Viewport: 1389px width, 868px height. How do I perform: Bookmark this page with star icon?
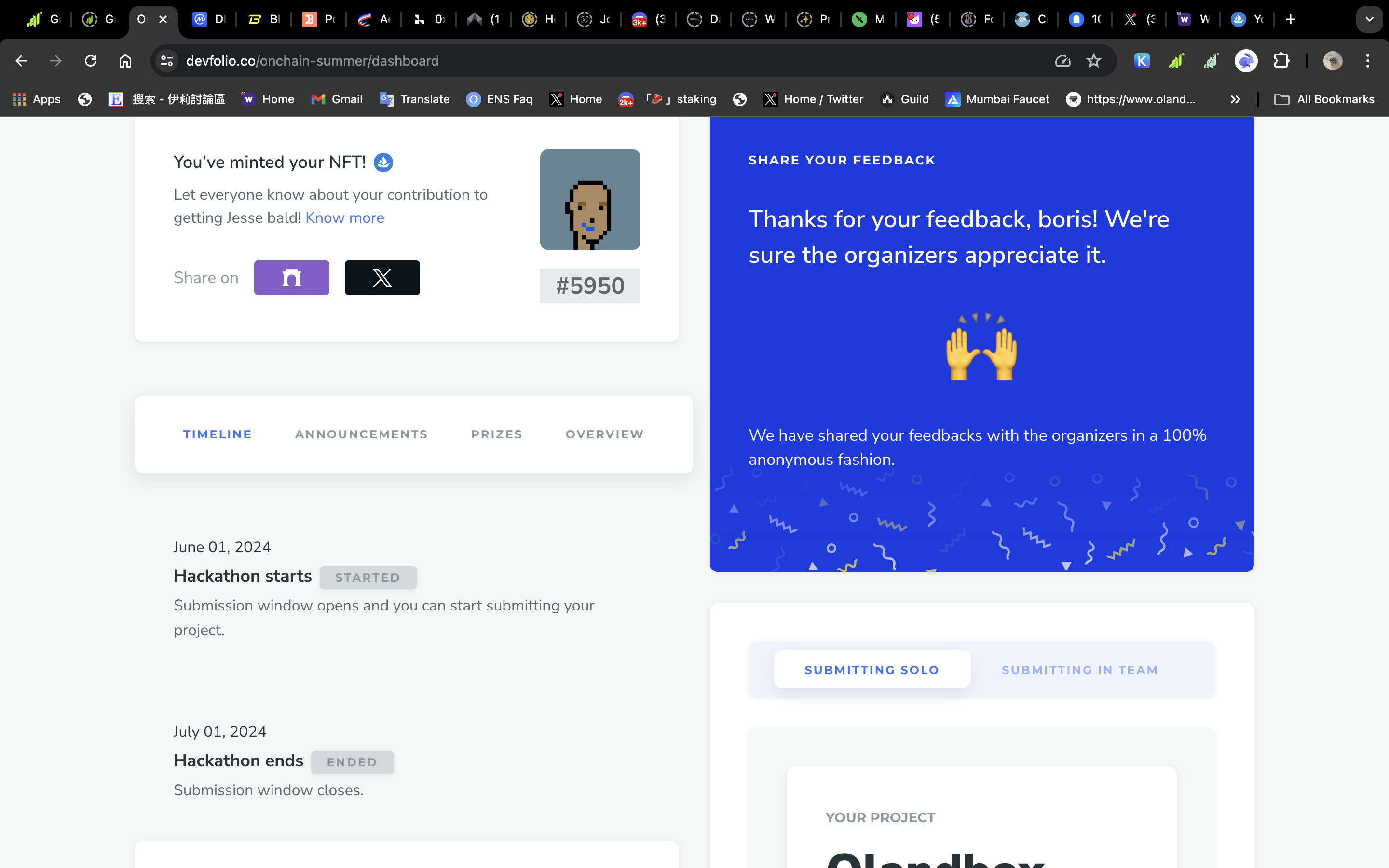point(1093,61)
